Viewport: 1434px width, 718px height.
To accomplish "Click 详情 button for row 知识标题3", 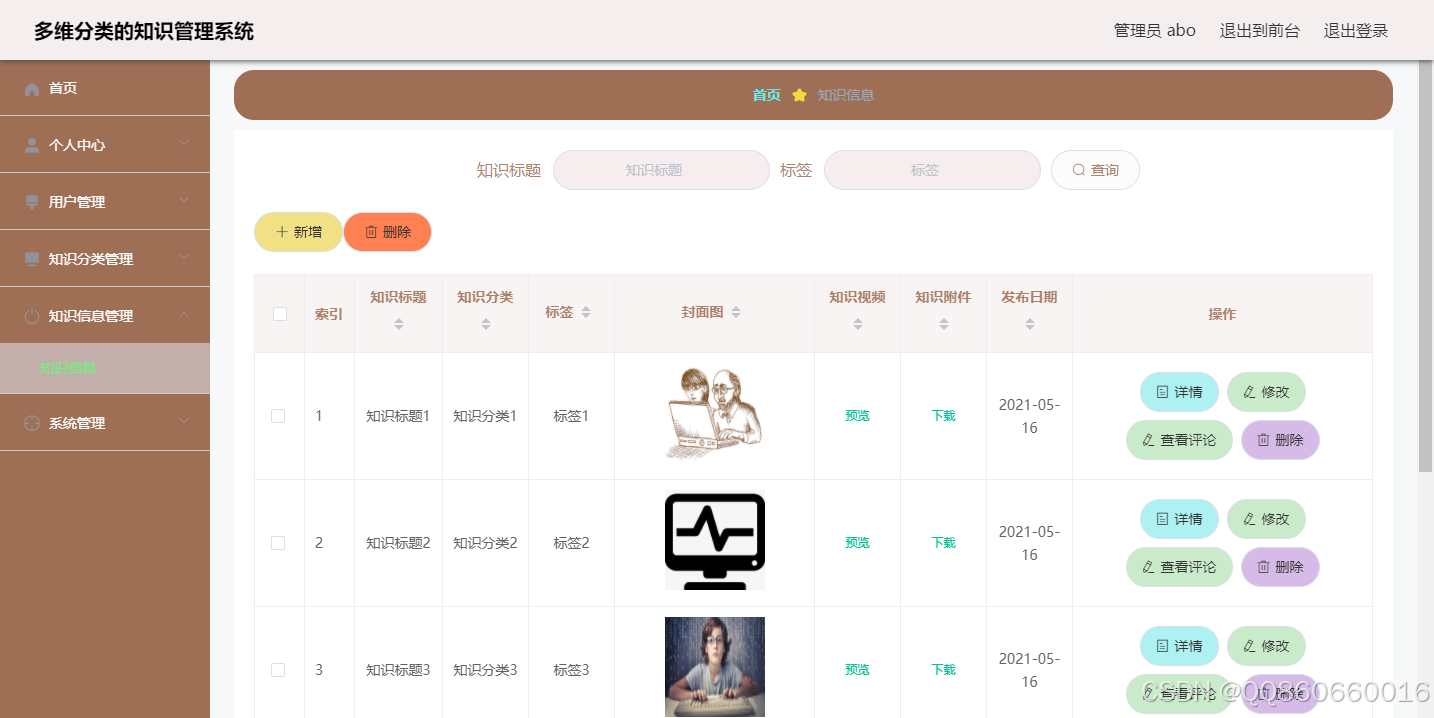I will point(1179,646).
